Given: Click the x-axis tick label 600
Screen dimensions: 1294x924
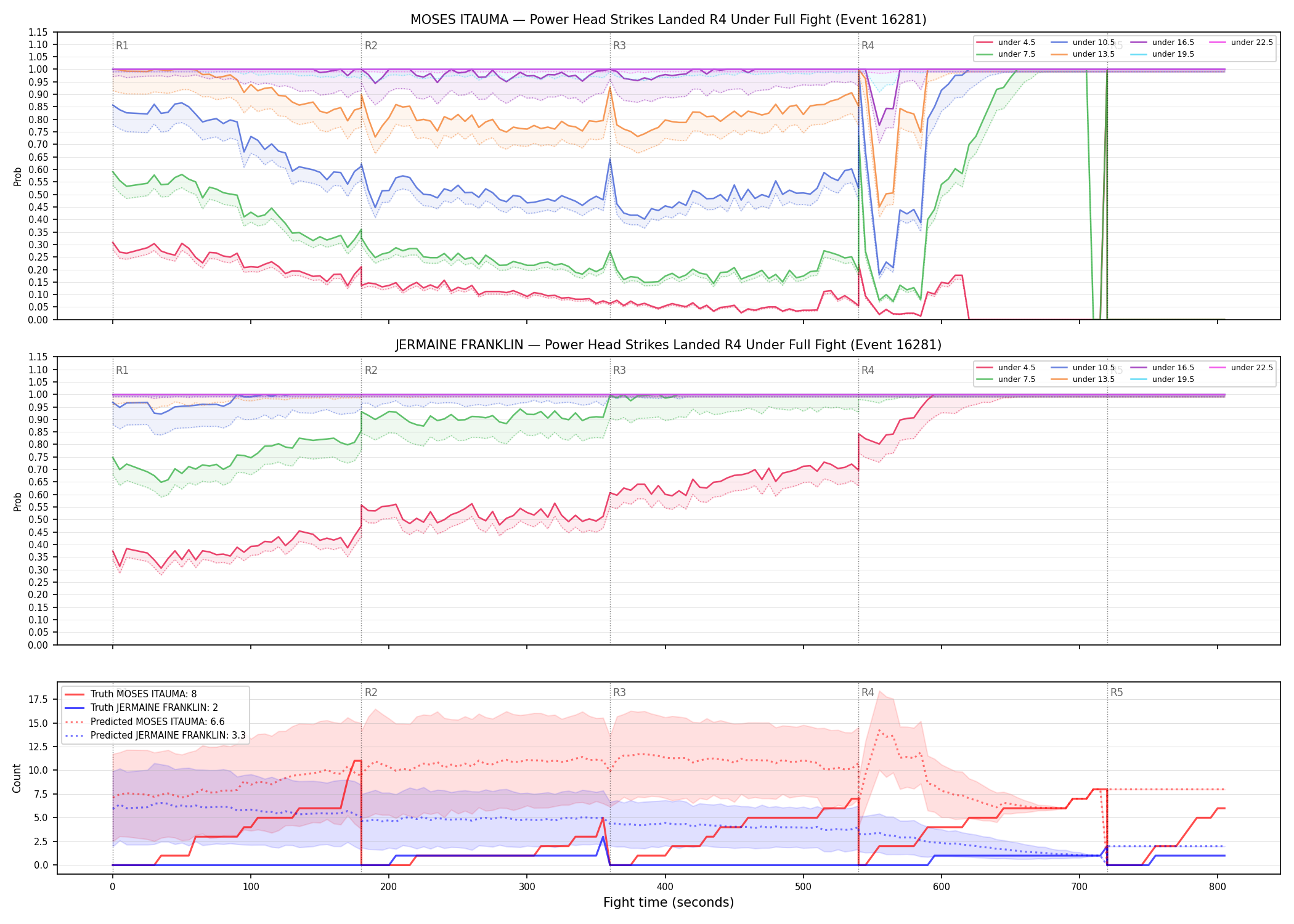Looking at the screenshot, I should [x=941, y=887].
